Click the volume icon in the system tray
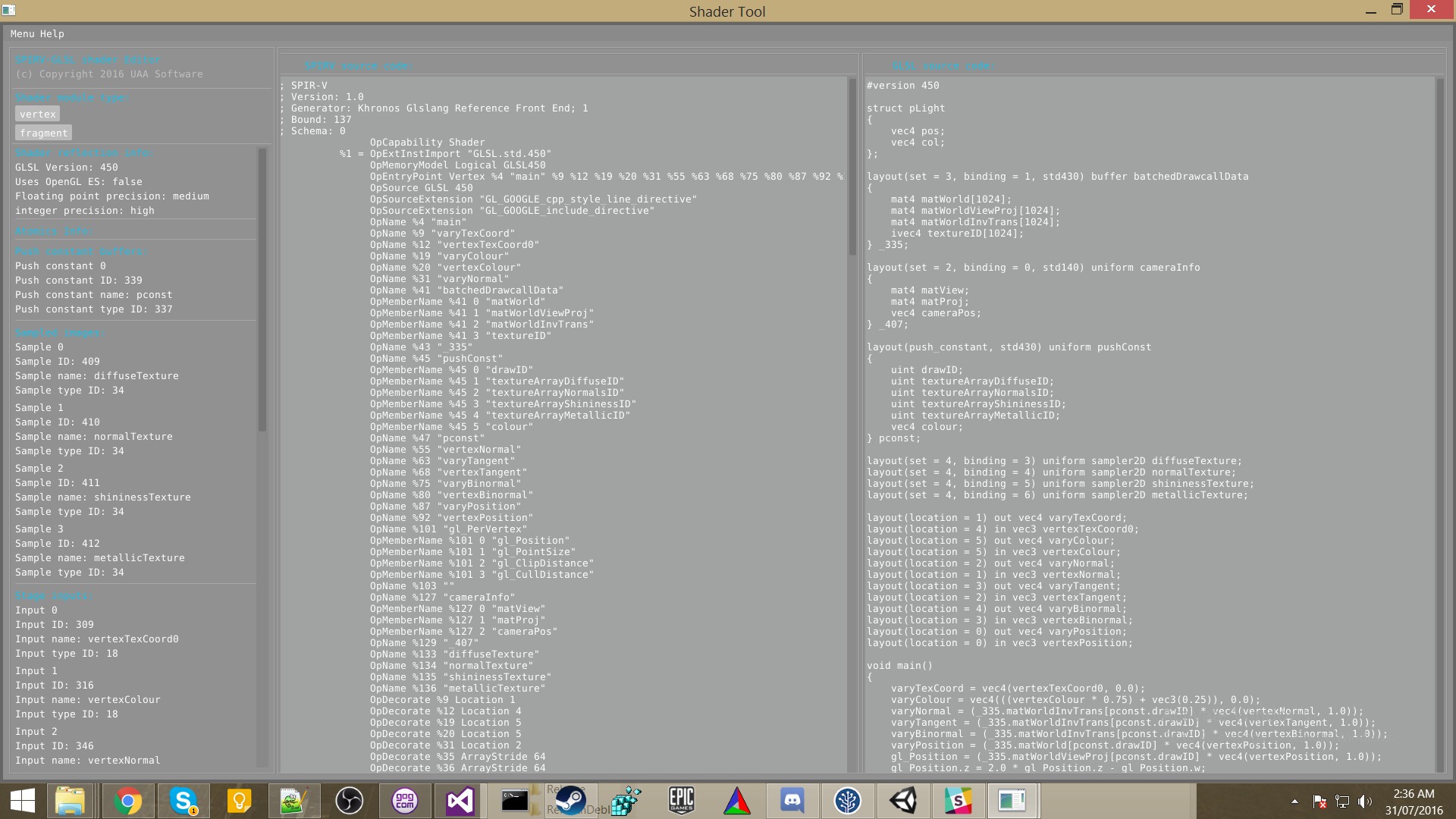Screen dimensions: 1456x819 point(1364,802)
